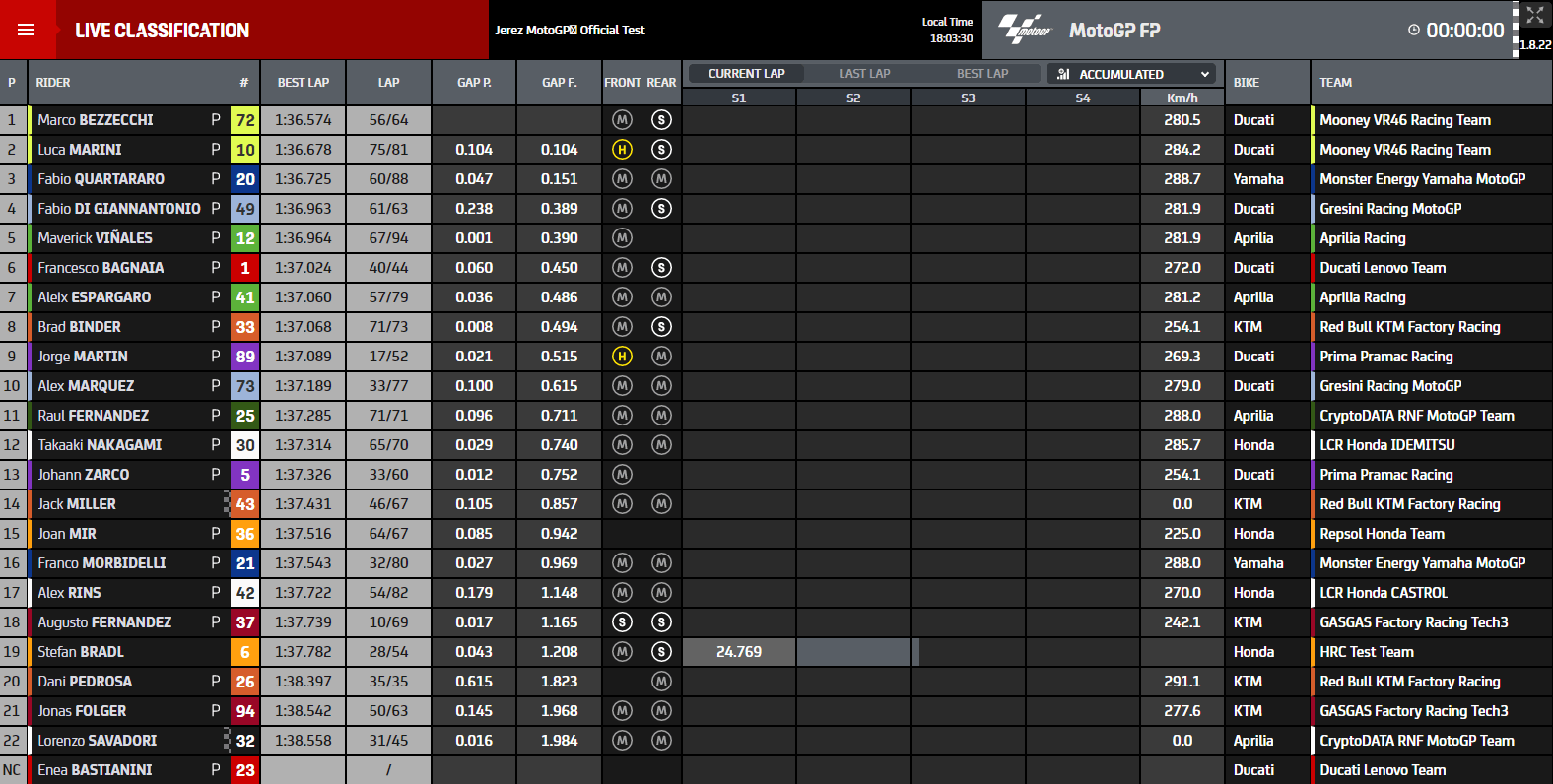Open the hamburger menu
The height and width of the screenshot is (784, 1553).
[x=26, y=30]
